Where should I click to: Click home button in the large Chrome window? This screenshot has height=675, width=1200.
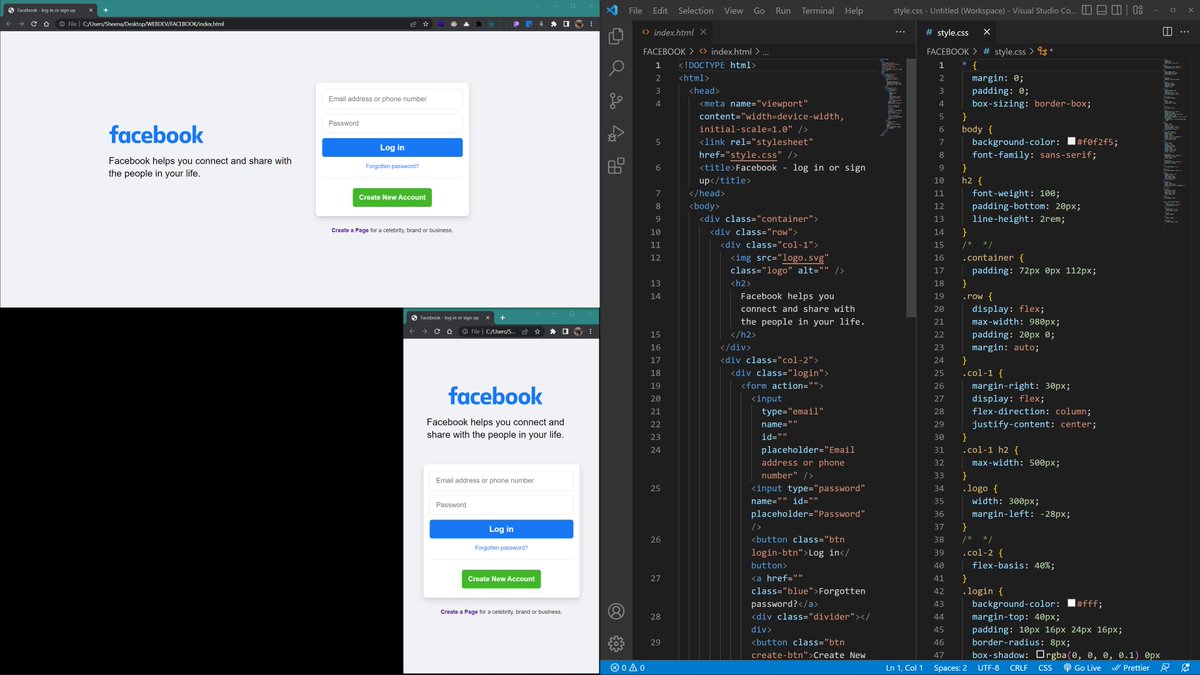(47, 22)
